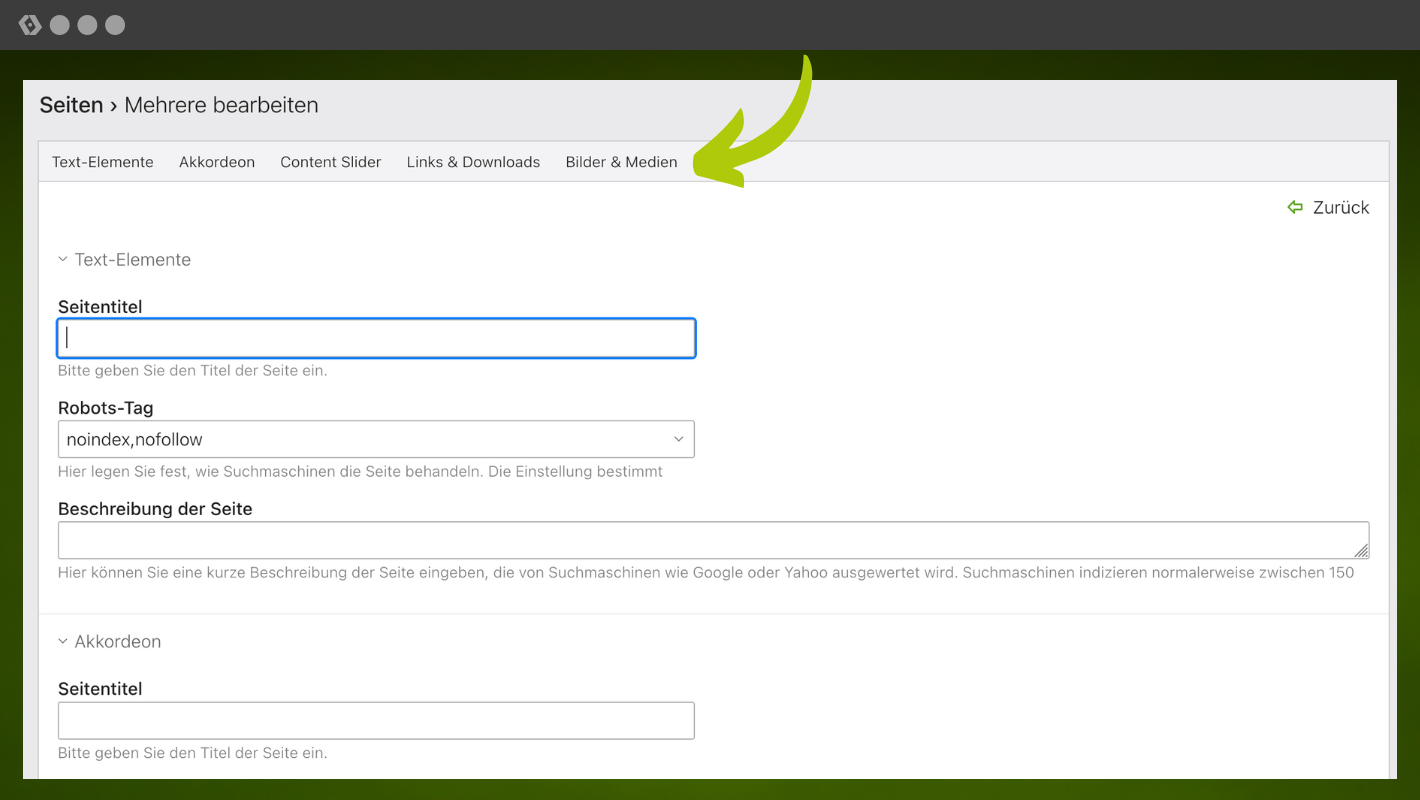The height and width of the screenshot is (800, 1420).
Task: Open the Akkordeon tab
Action: (x=217, y=162)
